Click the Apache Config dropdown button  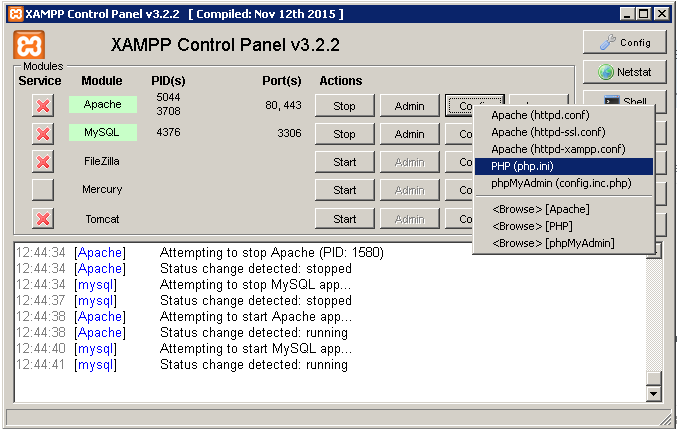[459, 106]
